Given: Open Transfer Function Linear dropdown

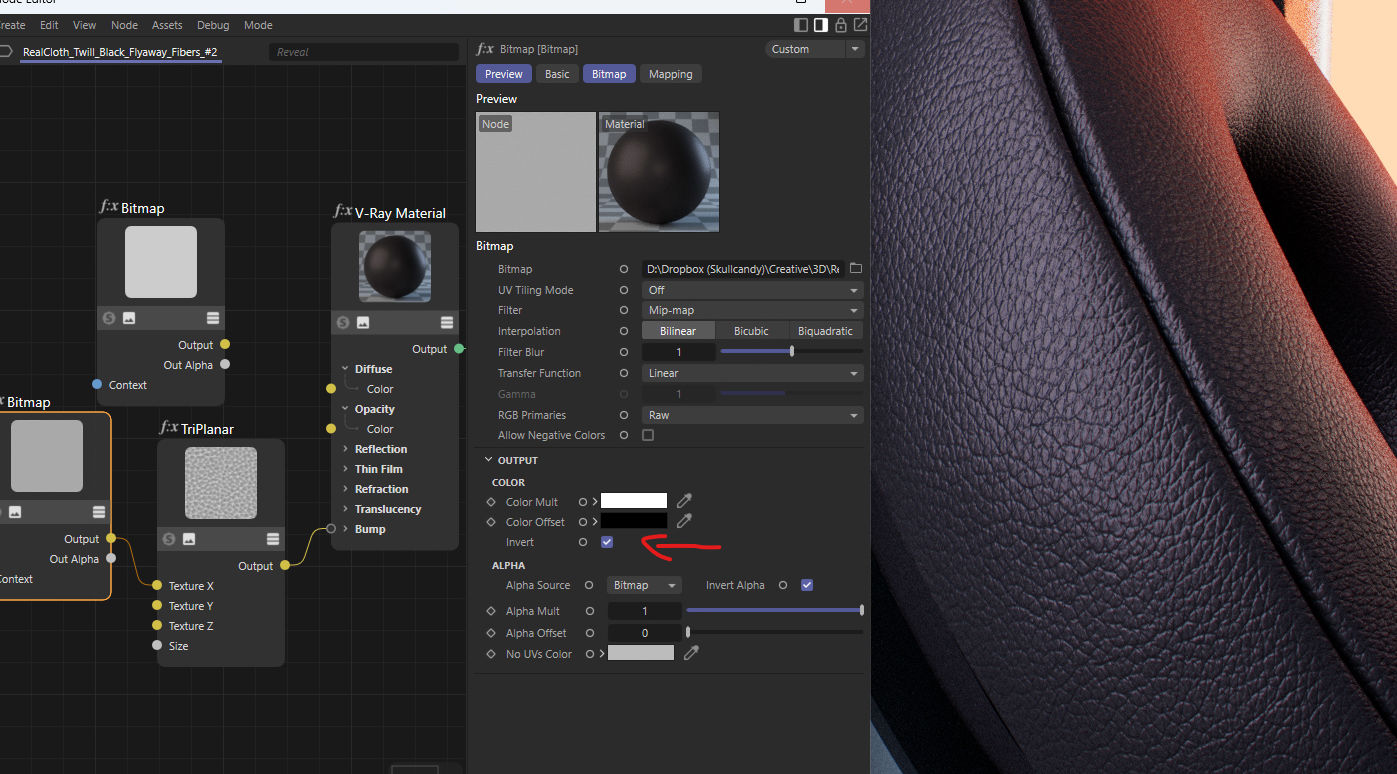Looking at the screenshot, I should click(752, 373).
